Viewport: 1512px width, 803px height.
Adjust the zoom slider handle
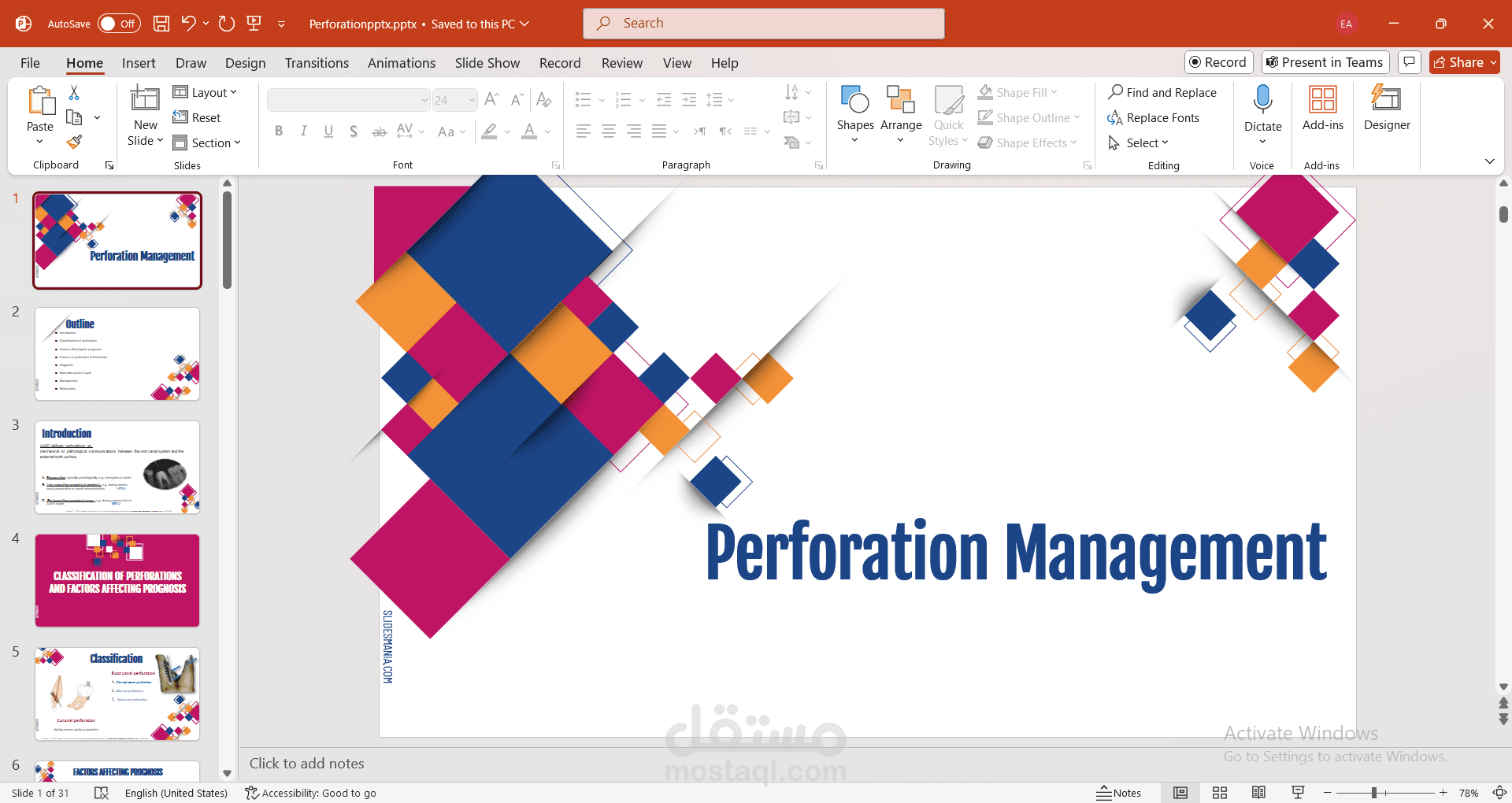tap(1373, 793)
